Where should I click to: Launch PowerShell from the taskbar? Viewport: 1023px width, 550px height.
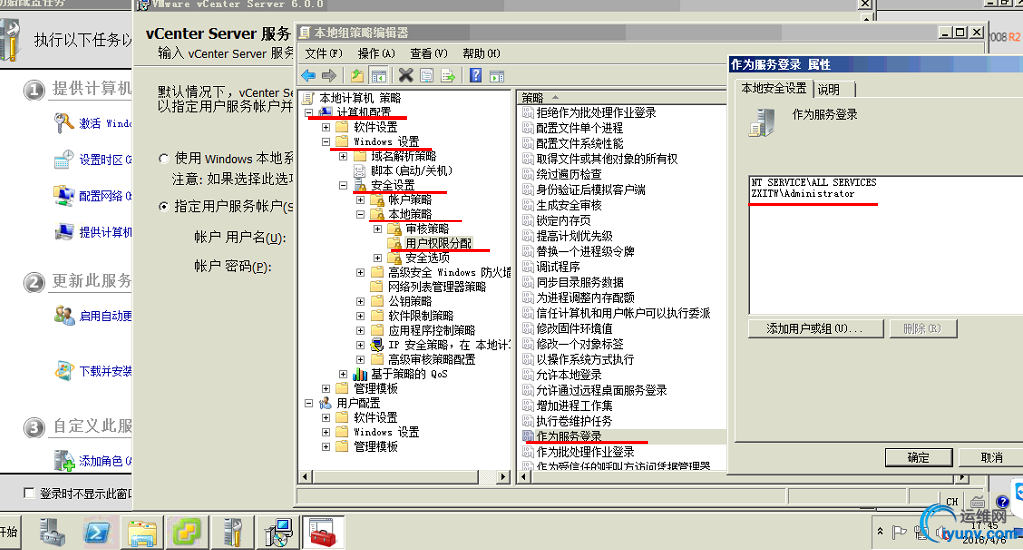coord(97,532)
